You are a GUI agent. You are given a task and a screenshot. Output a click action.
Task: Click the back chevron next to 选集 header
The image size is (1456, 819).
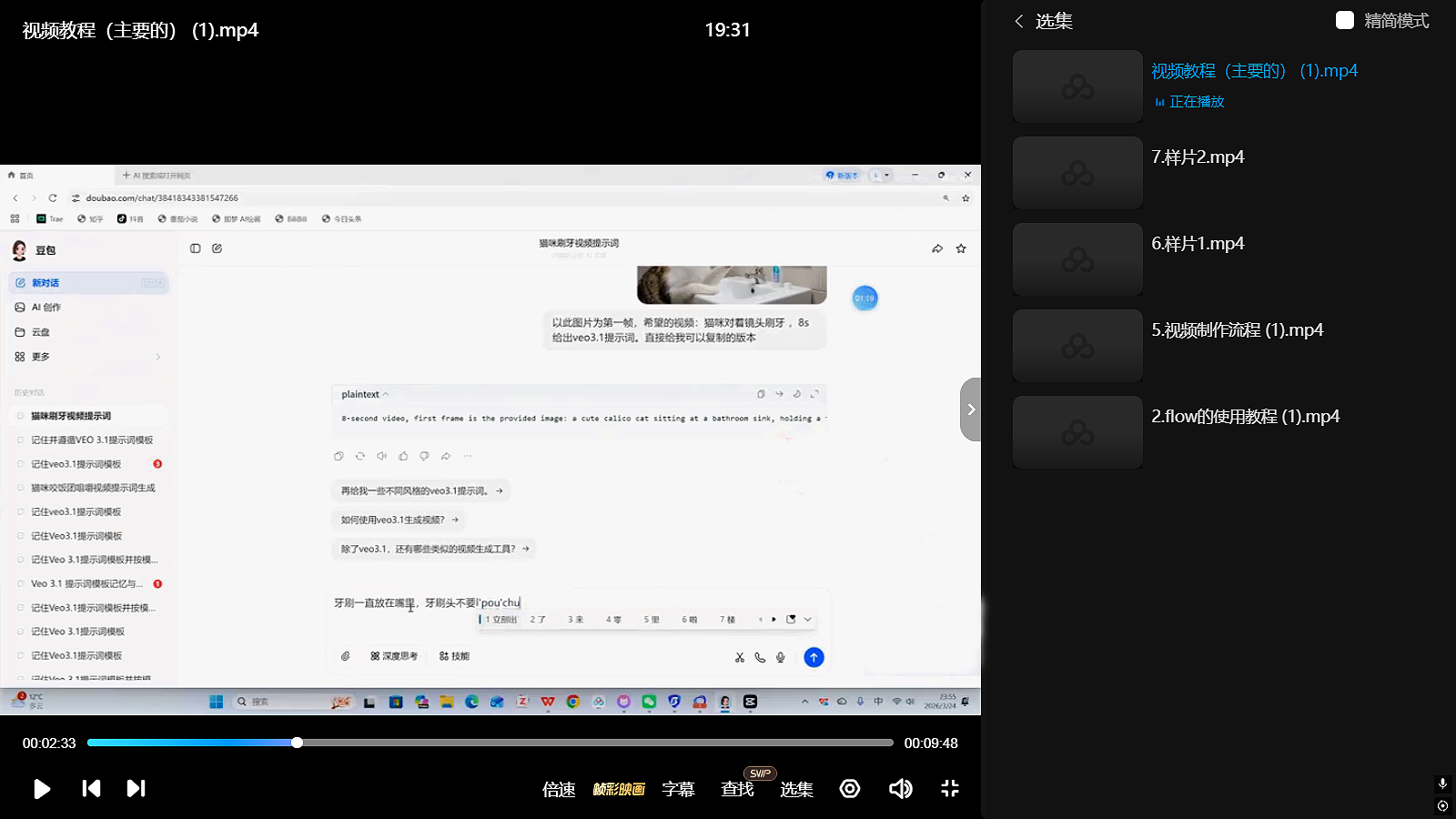point(1019,21)
